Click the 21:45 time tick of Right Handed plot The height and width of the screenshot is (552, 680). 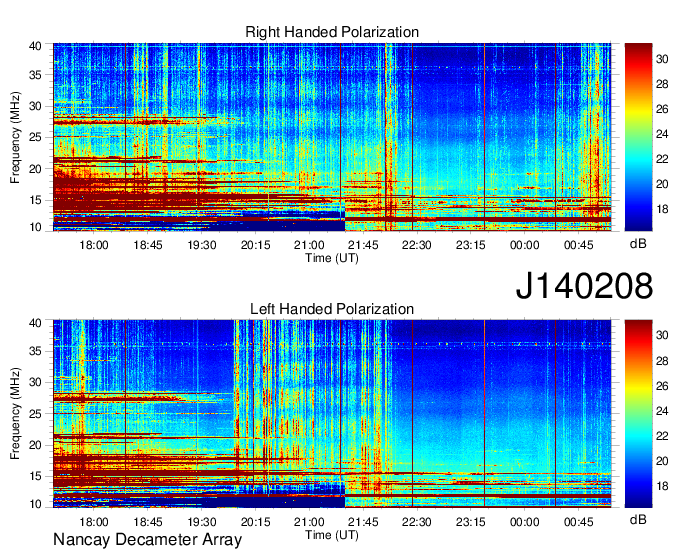(363, 245)
